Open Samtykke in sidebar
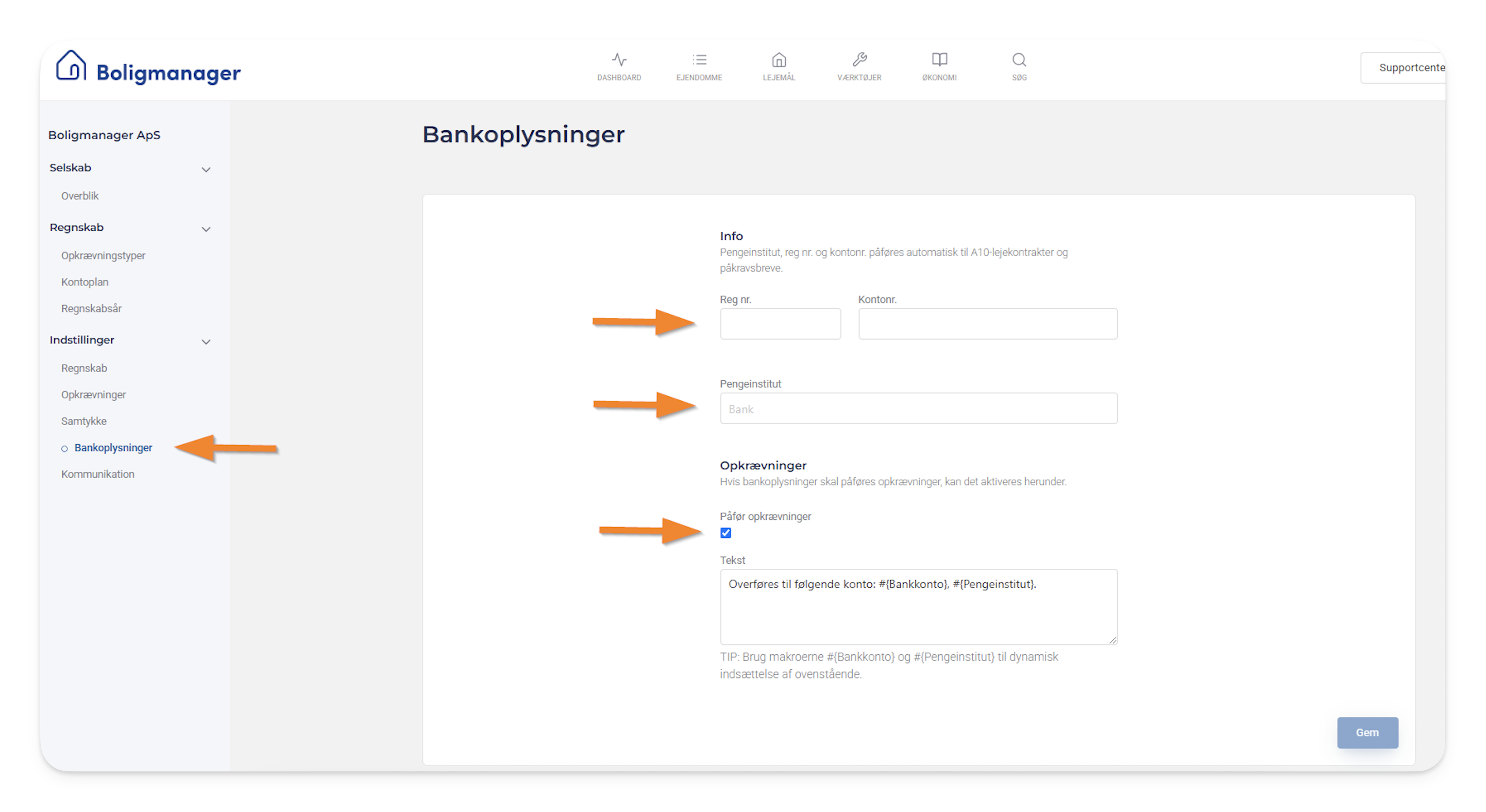 83,421
